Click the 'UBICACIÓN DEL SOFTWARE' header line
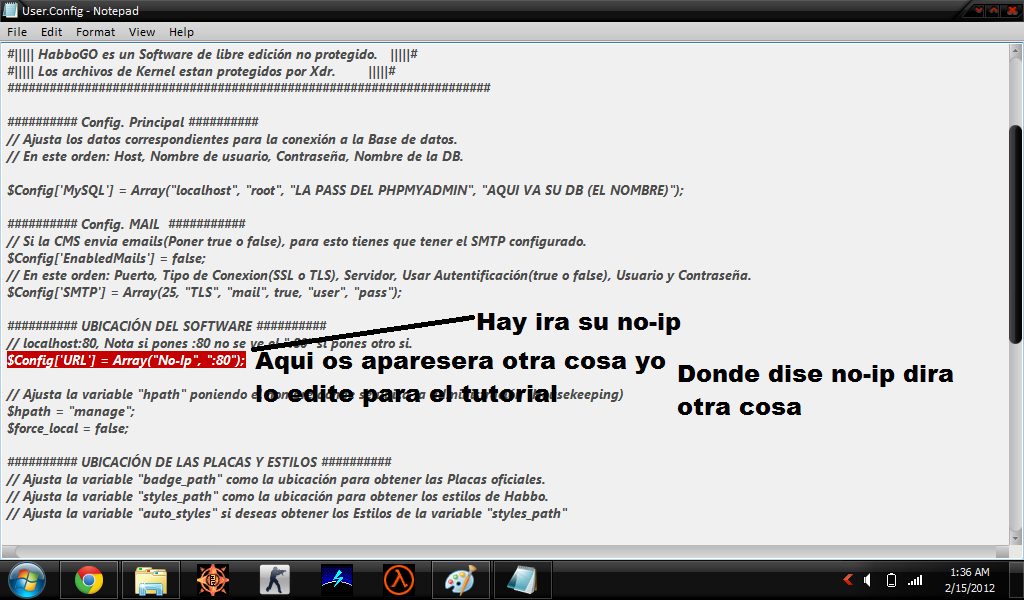Viewport: 1024px width, 600px height. pos(167,326)
